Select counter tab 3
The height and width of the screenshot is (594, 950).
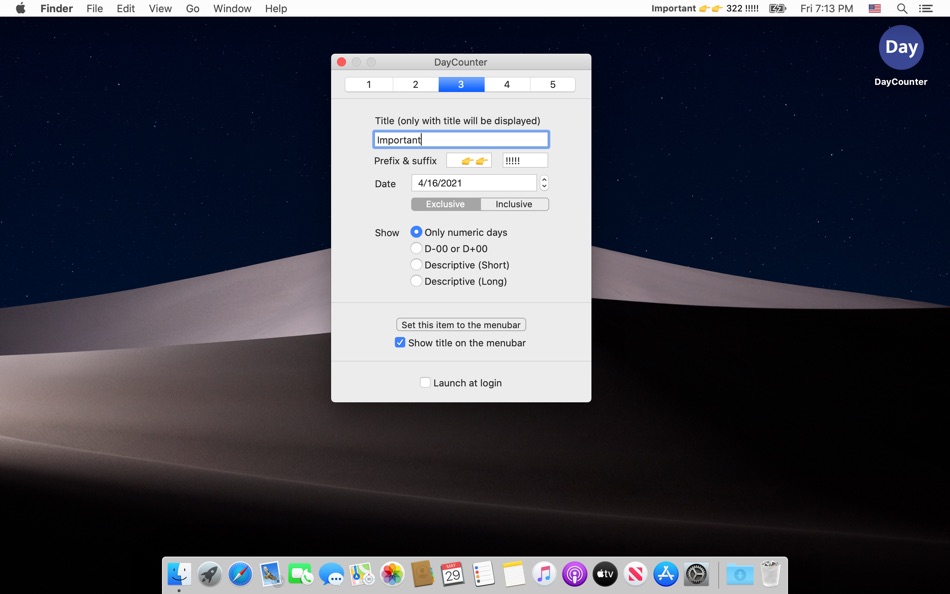[x=461, y=84]
